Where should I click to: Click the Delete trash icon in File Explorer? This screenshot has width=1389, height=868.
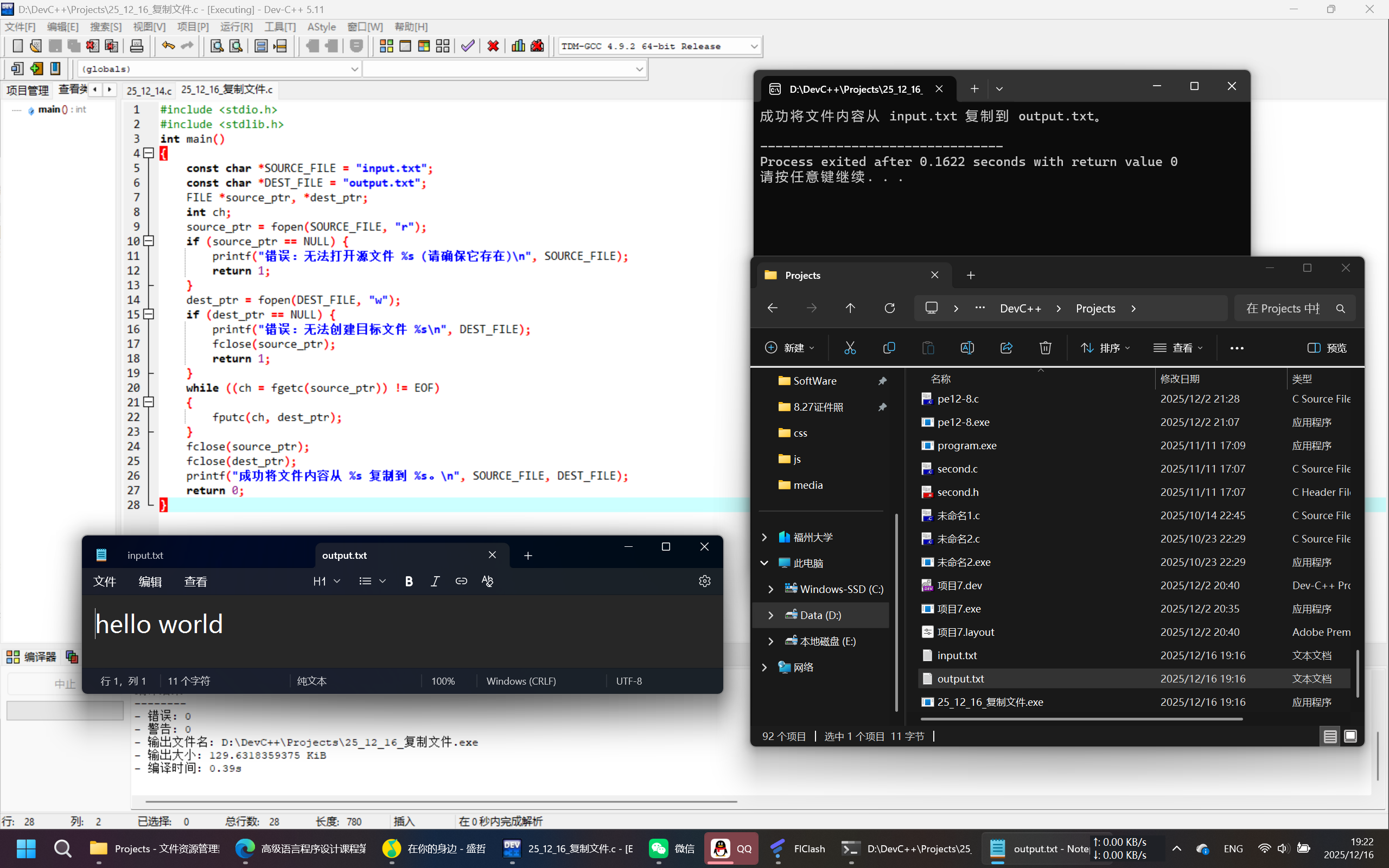(1044, 348)
